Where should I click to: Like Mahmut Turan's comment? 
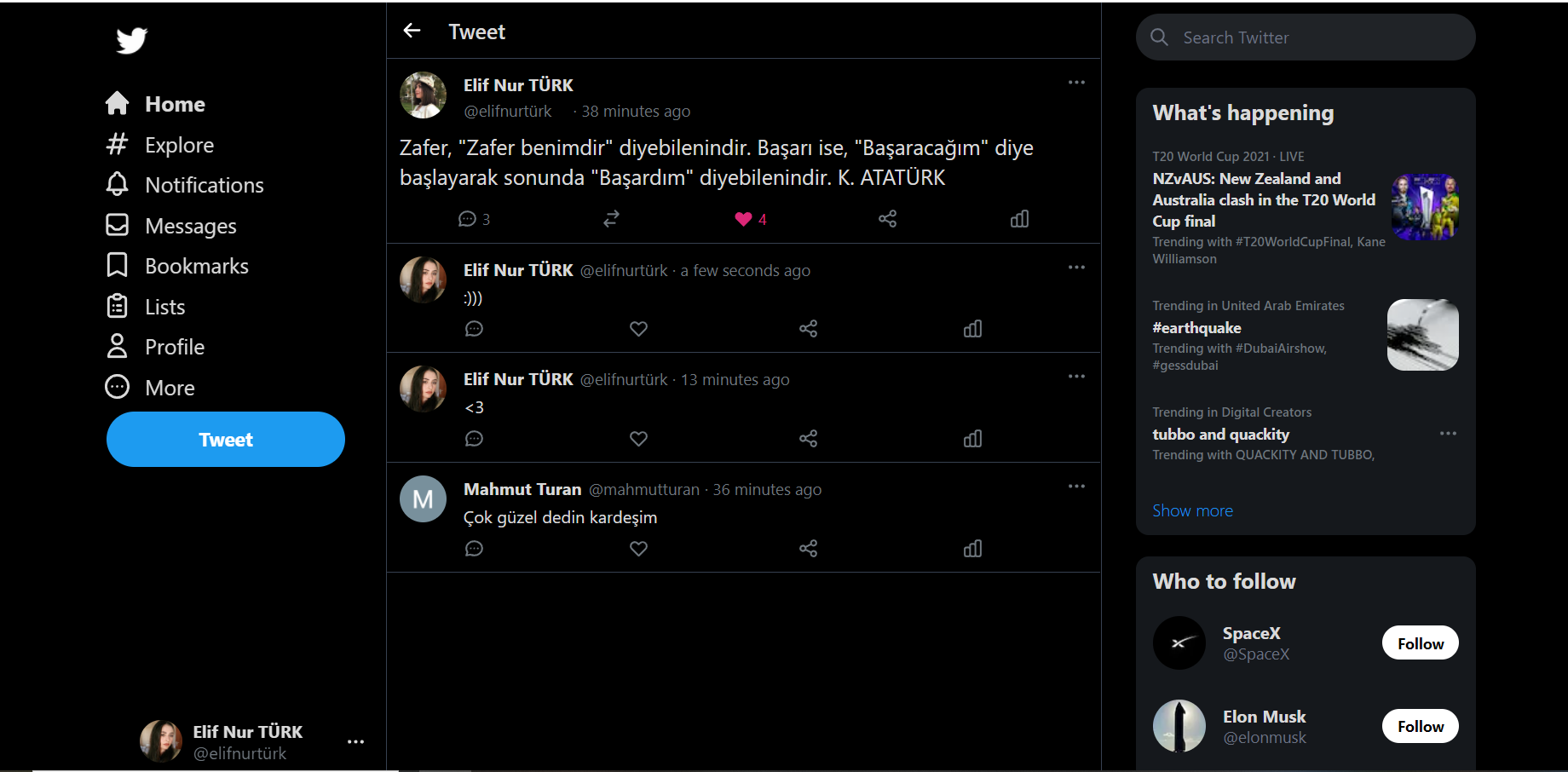[x=638, y=549]
